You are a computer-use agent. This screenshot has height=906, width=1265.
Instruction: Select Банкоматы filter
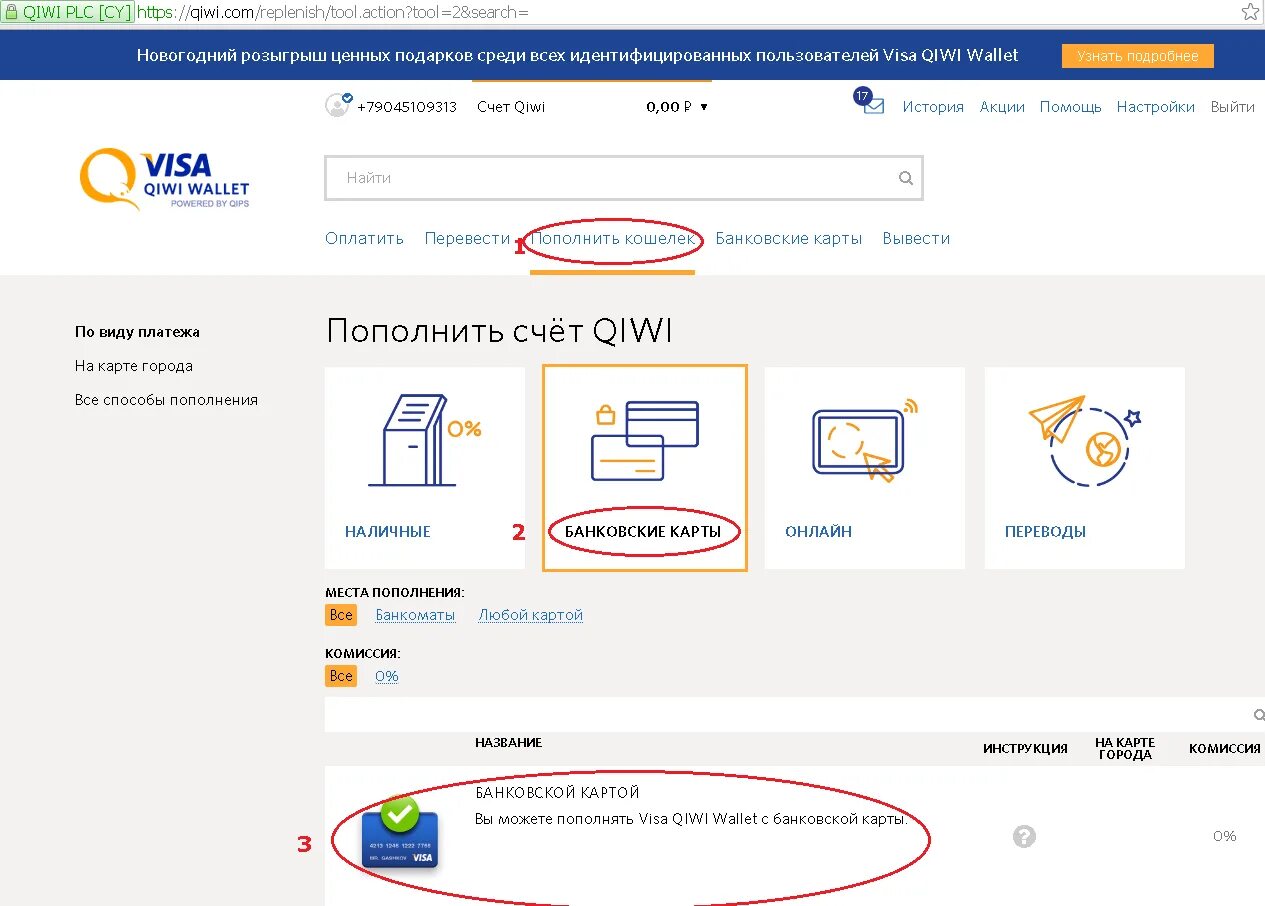click(x=415, y=615)
